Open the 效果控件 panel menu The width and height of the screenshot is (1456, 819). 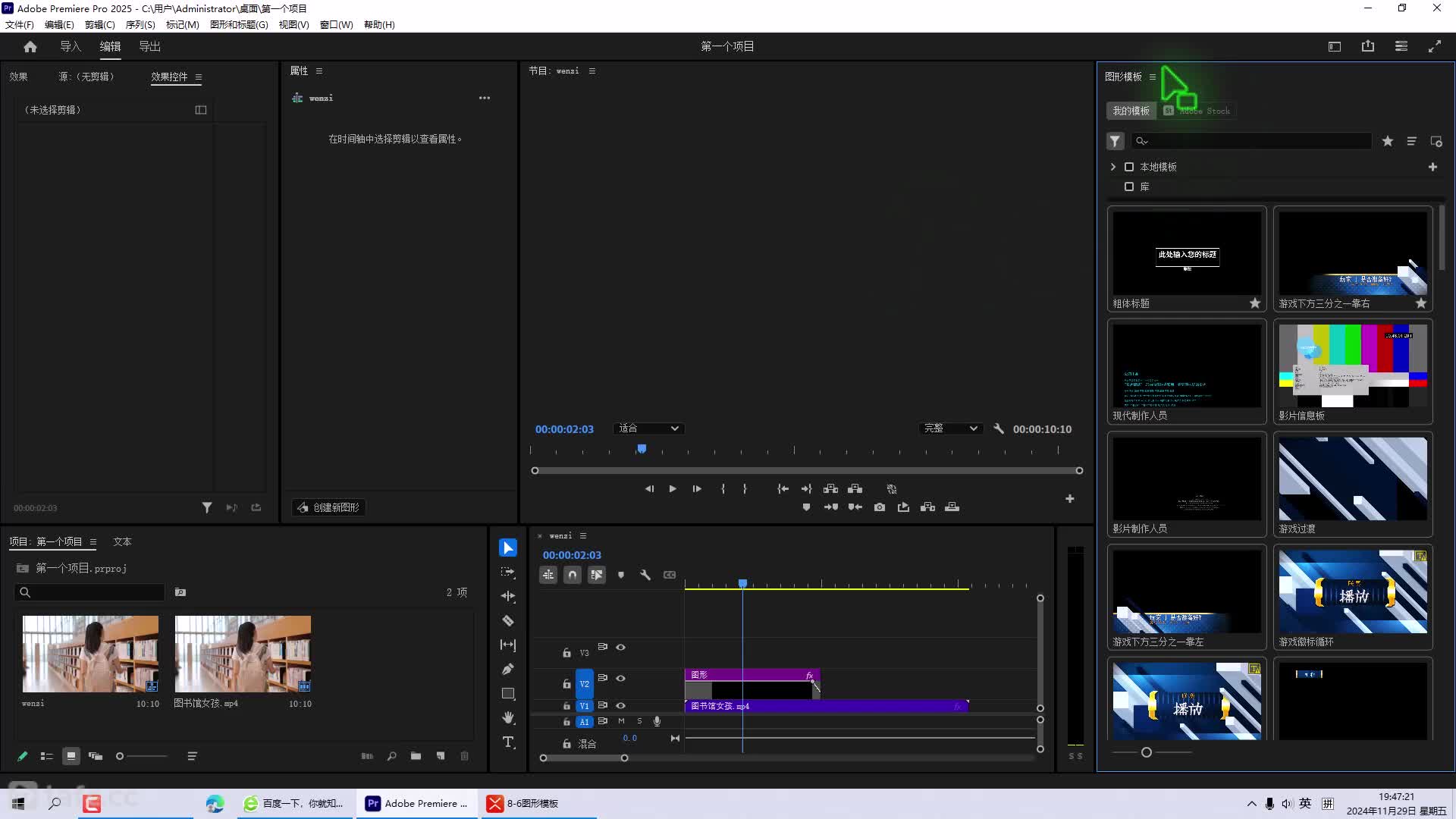(x=199, y=77)
